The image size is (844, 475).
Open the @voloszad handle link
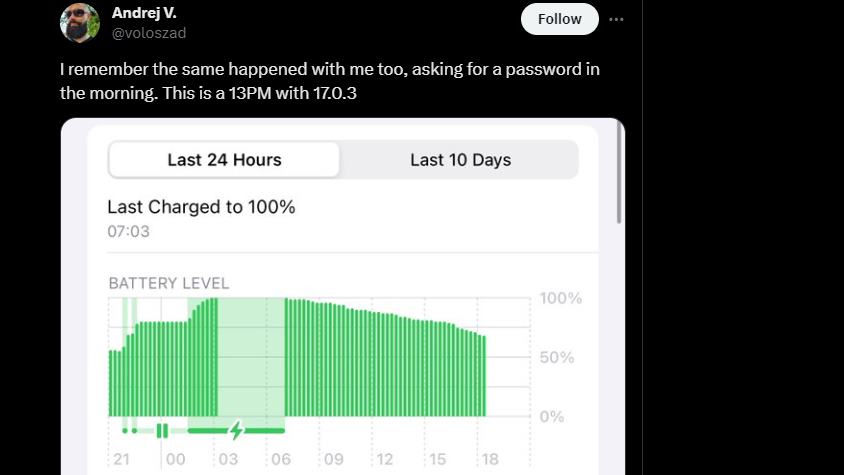(x=149, y=33)
